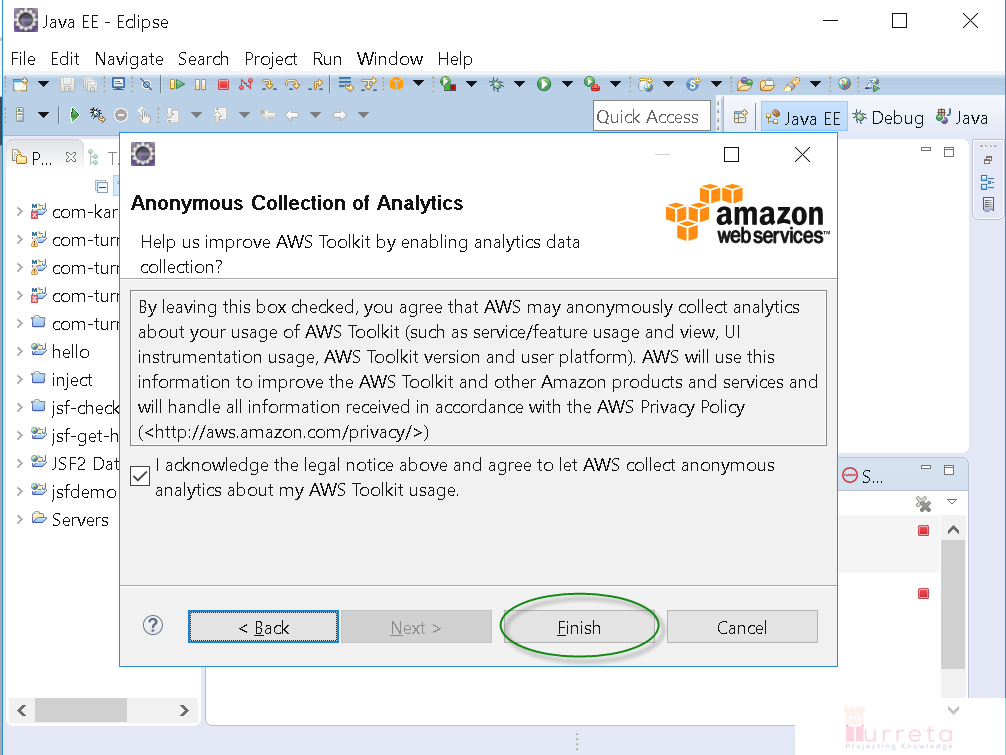This screenshot has width=1006, height=755.
Task: Click right arrow of Project Explorer scrollbar
Action: 184,710
